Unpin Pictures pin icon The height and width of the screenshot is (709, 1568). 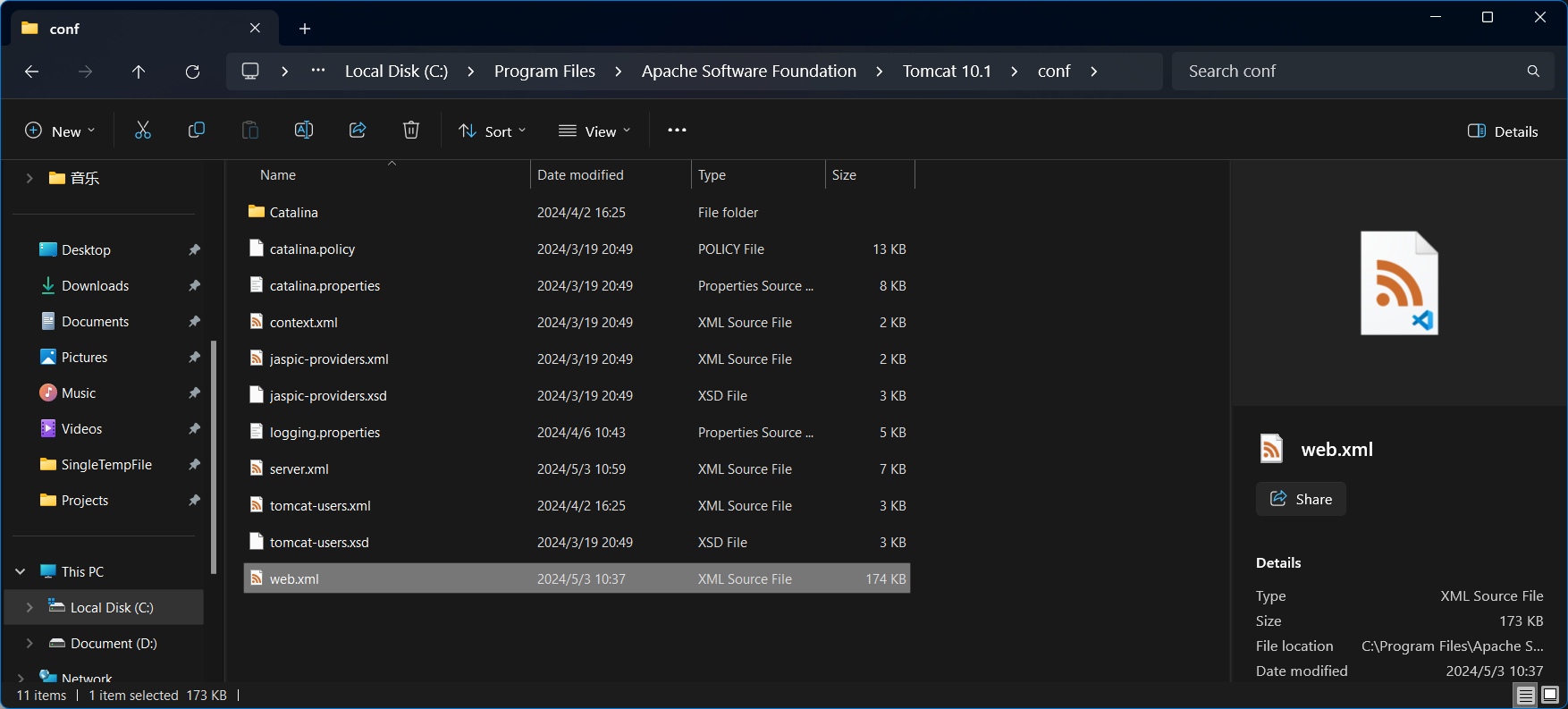(194, 358)
